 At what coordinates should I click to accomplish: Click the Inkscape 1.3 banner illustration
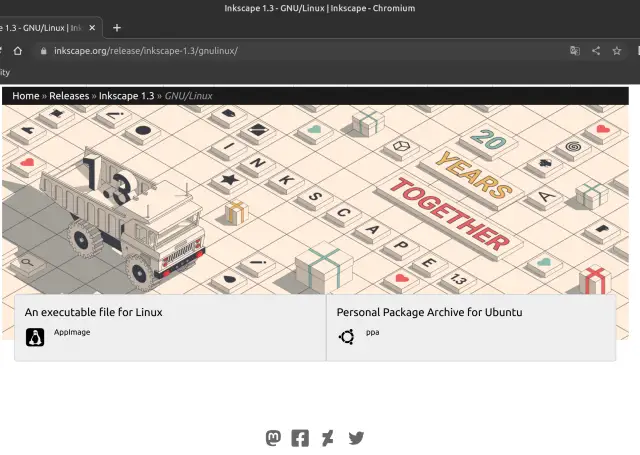pyautogui.click(x=315, y=199)
